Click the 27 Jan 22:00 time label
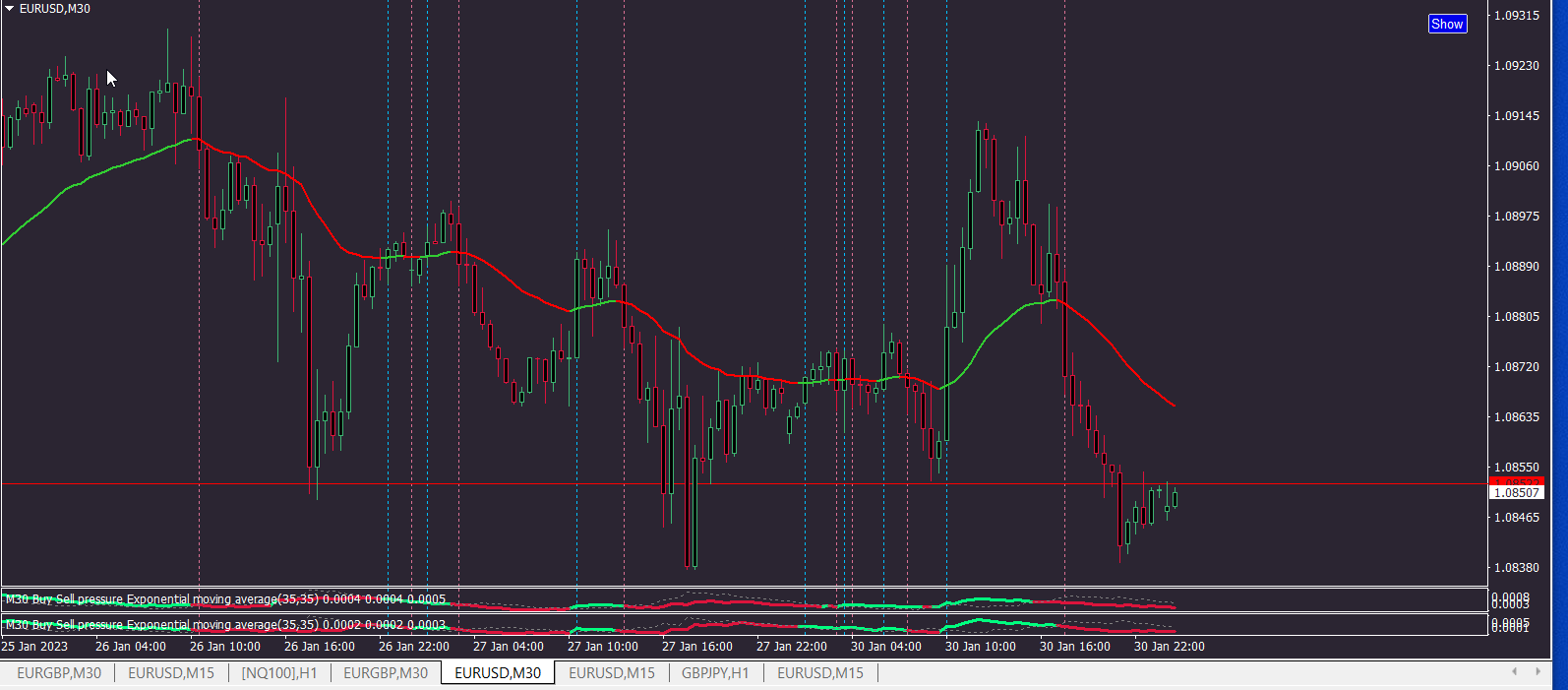The height and width of the screenshot is (690, 1568). point(792,647)
